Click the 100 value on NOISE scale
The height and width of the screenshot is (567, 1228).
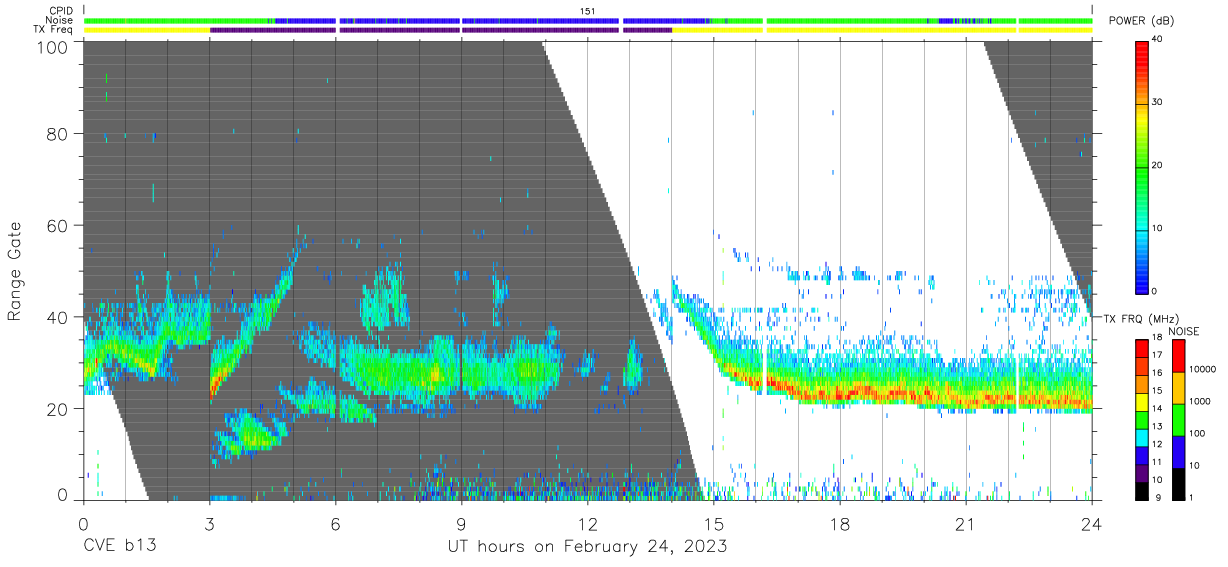1195,434
